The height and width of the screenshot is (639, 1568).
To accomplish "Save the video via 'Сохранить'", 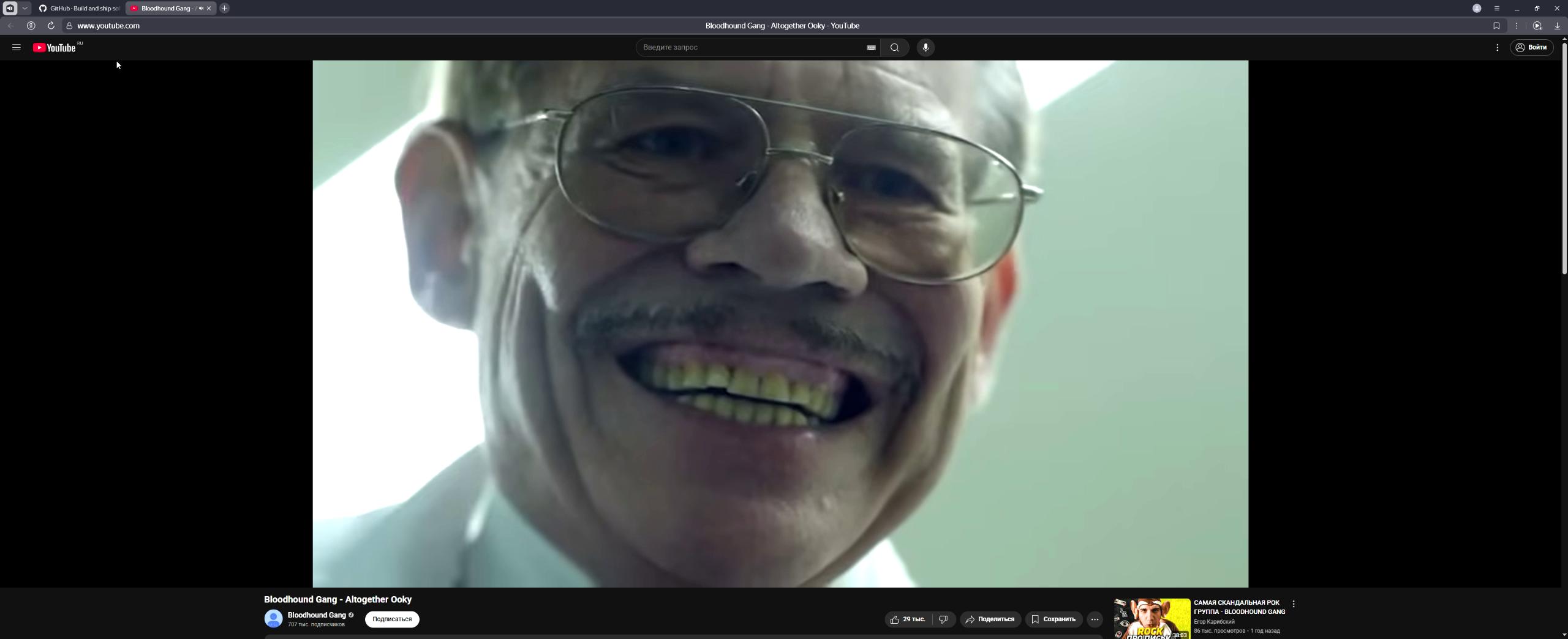I will [x=1053, y=619].
